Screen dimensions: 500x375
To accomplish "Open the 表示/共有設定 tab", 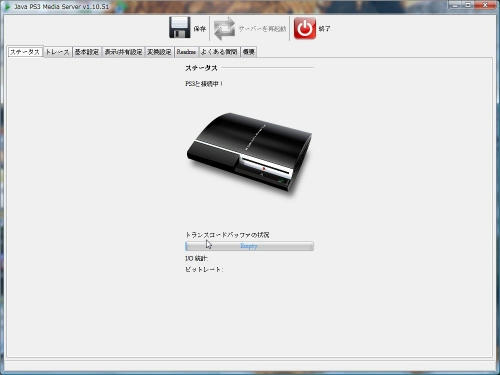I will click(x=123, y=52).
